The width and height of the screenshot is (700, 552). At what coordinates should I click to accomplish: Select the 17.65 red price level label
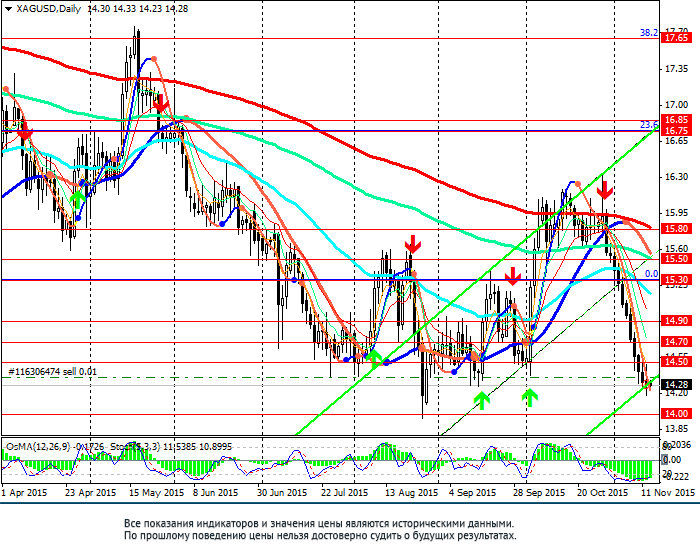point(677,38)
